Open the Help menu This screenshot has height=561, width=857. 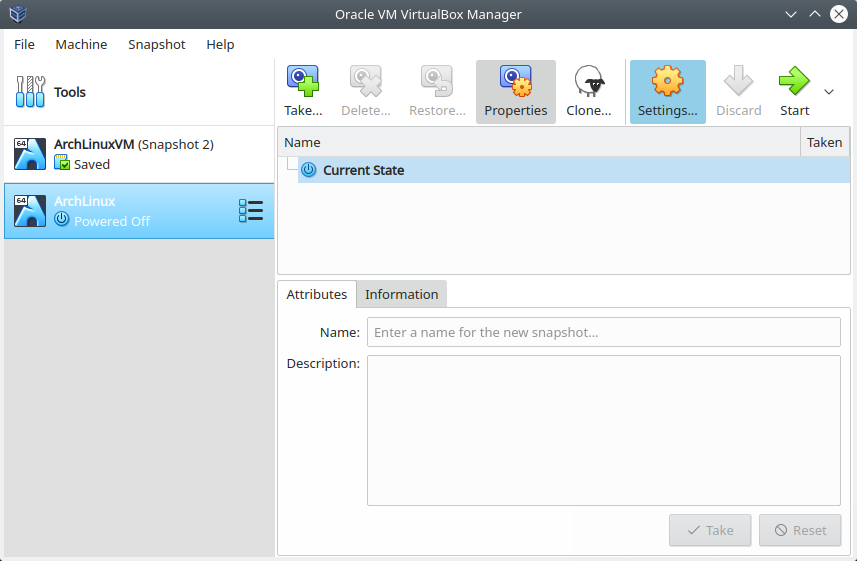220,44
